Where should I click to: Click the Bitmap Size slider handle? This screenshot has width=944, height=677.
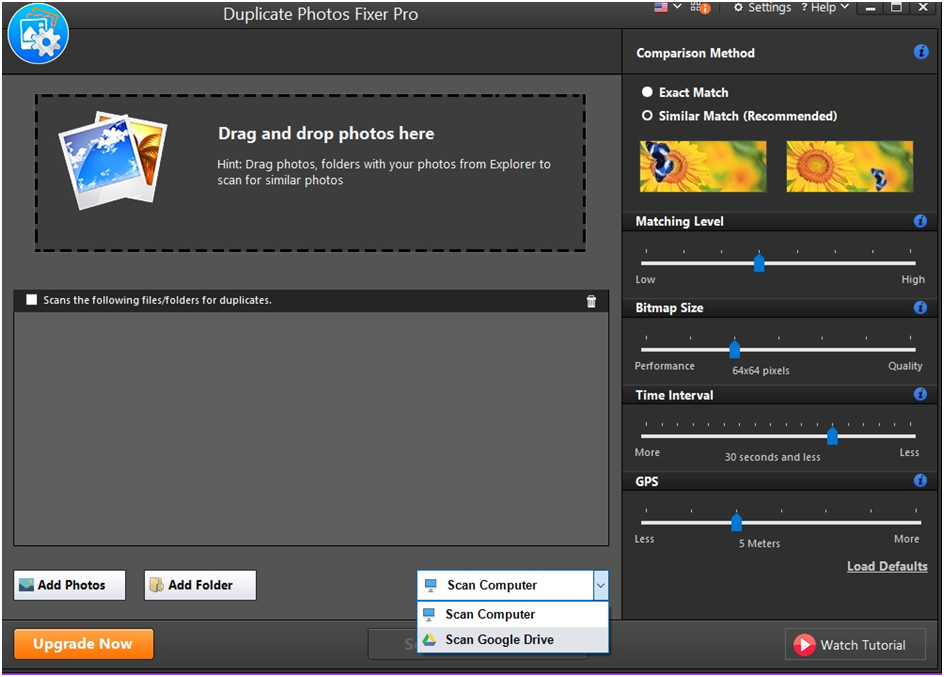tap(734, 349)
